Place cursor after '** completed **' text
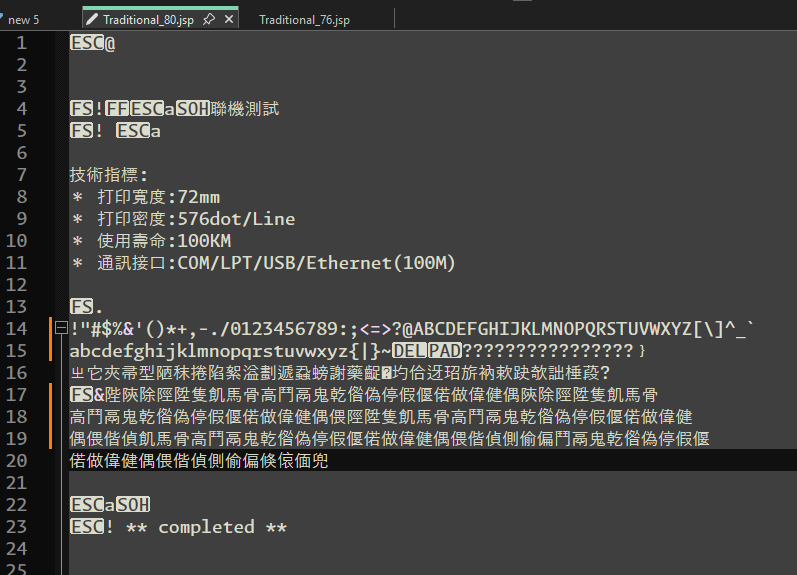 click(x=288, y=527)
